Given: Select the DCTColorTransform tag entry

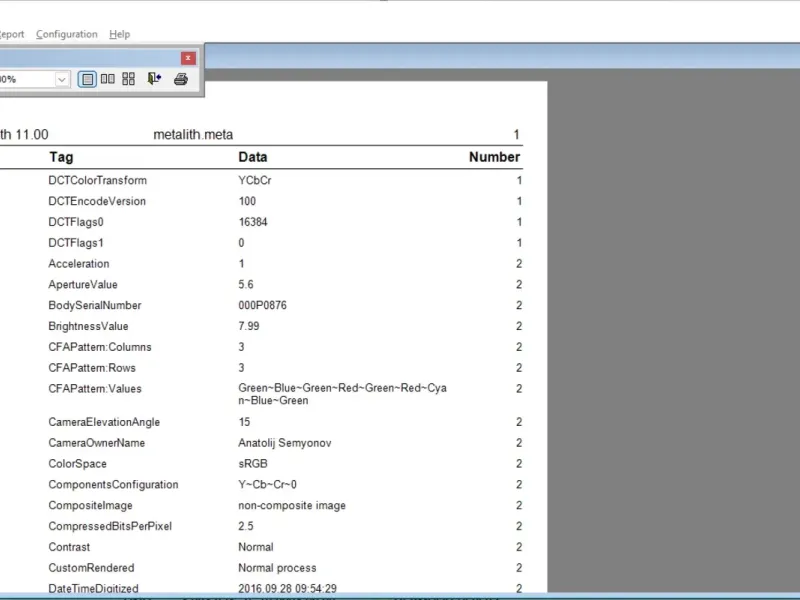Looking at the screenshot, I should coord(97,180).
